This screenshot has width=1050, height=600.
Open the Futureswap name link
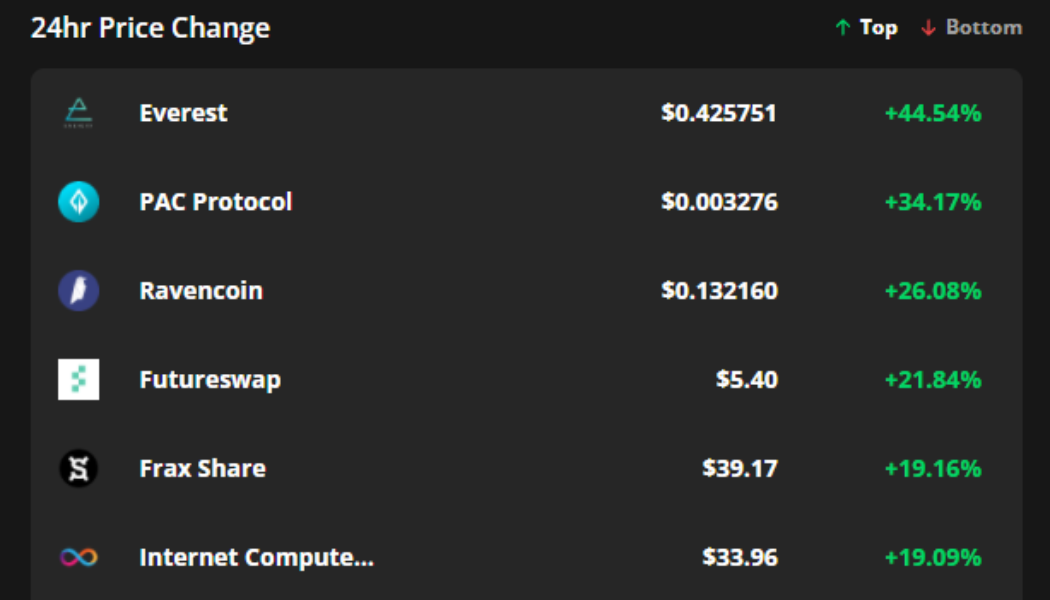coord(209,380)
